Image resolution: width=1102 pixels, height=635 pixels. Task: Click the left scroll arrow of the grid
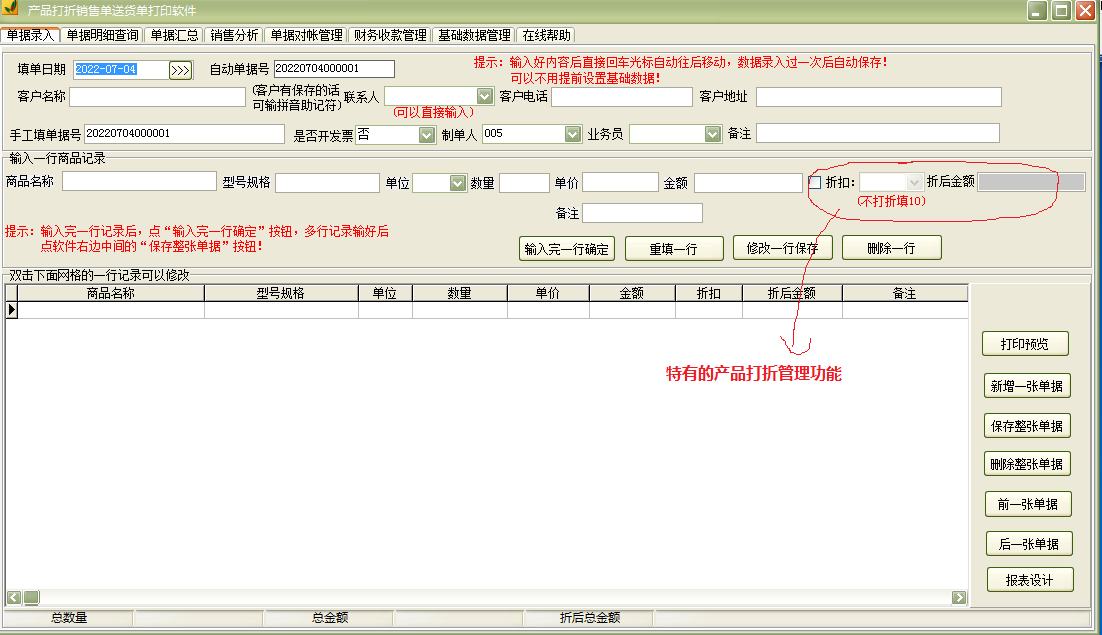[x=14, y=597]
